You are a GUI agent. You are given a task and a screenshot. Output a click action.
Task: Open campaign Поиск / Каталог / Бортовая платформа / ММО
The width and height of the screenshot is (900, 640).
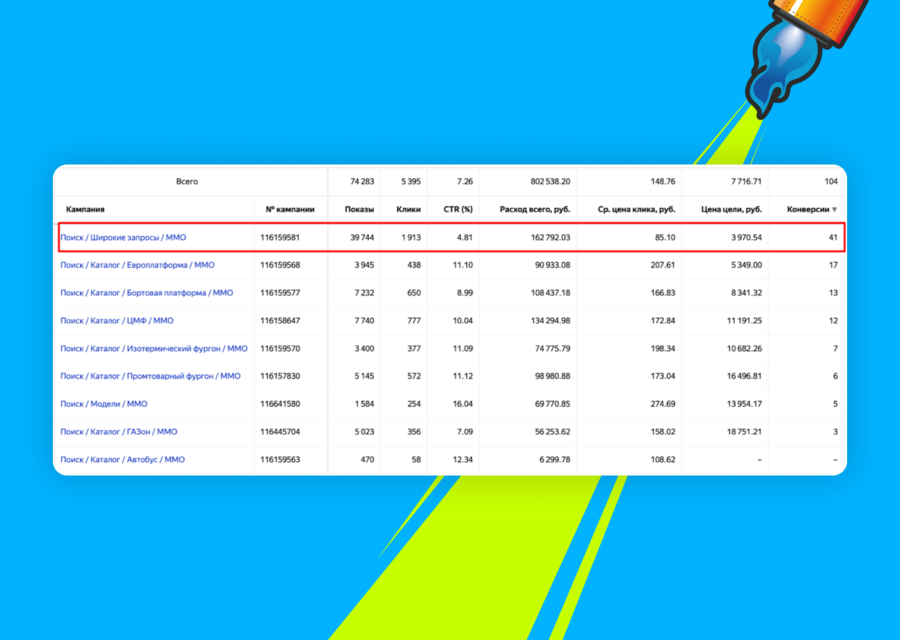pos(147,293)
